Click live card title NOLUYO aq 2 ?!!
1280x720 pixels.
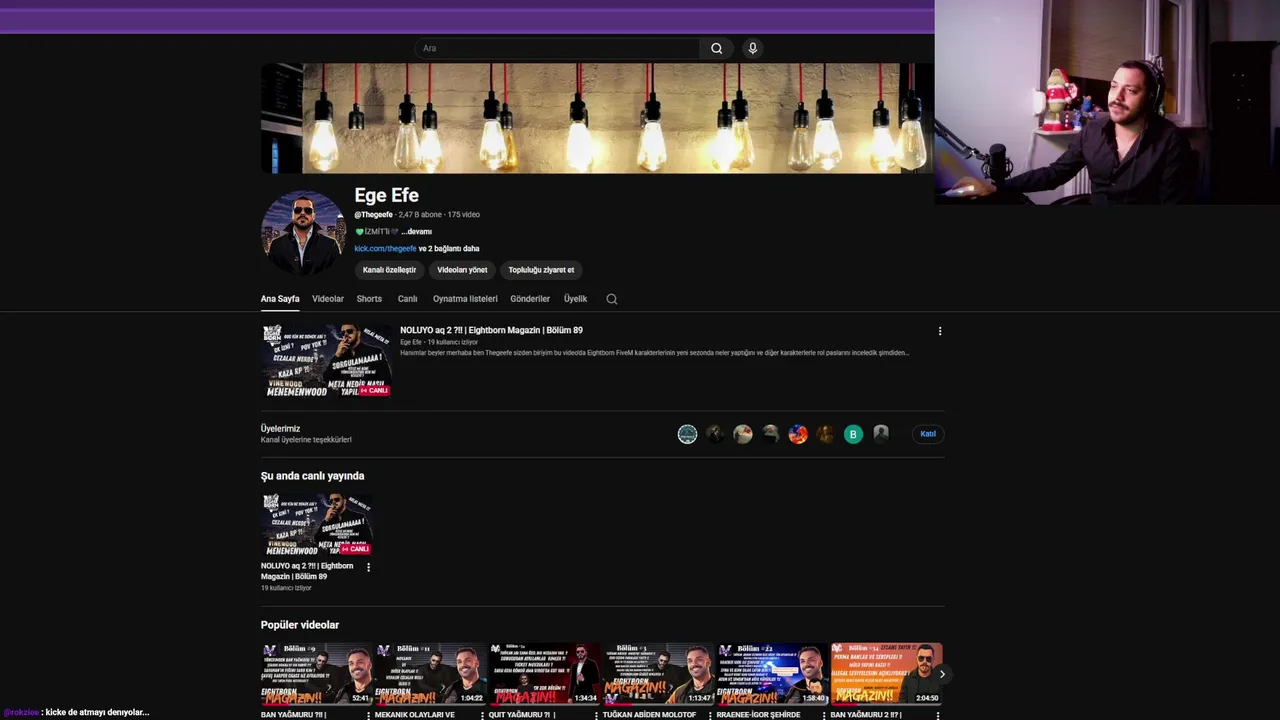click(307, 571)
